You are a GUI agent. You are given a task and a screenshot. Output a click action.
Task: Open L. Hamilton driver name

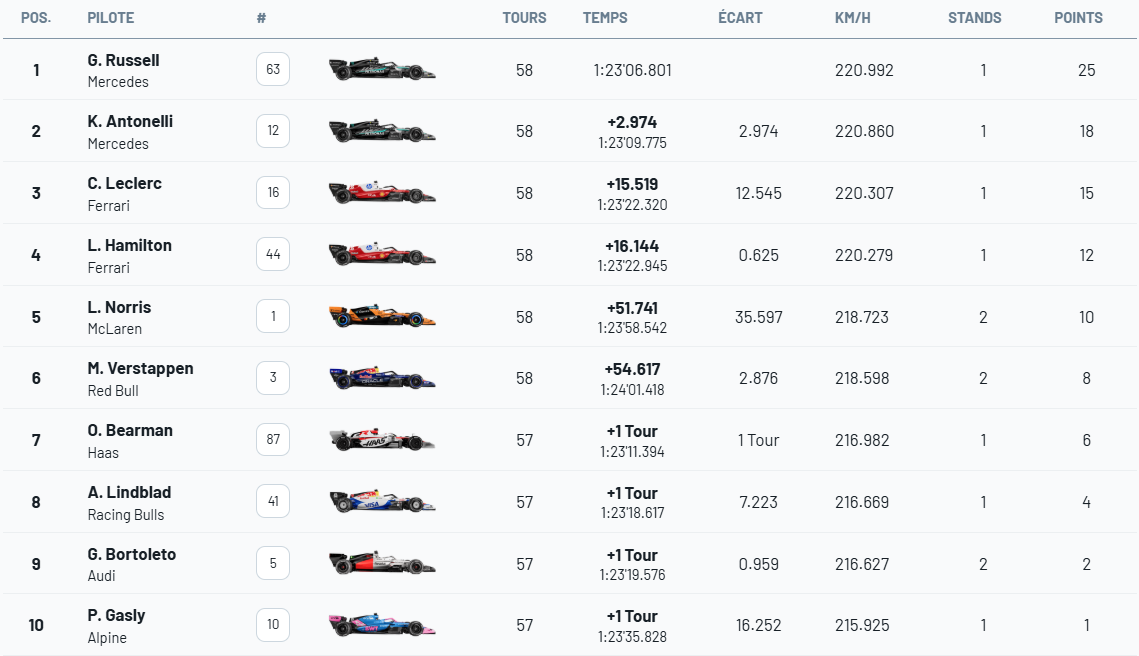click(129, 246)
